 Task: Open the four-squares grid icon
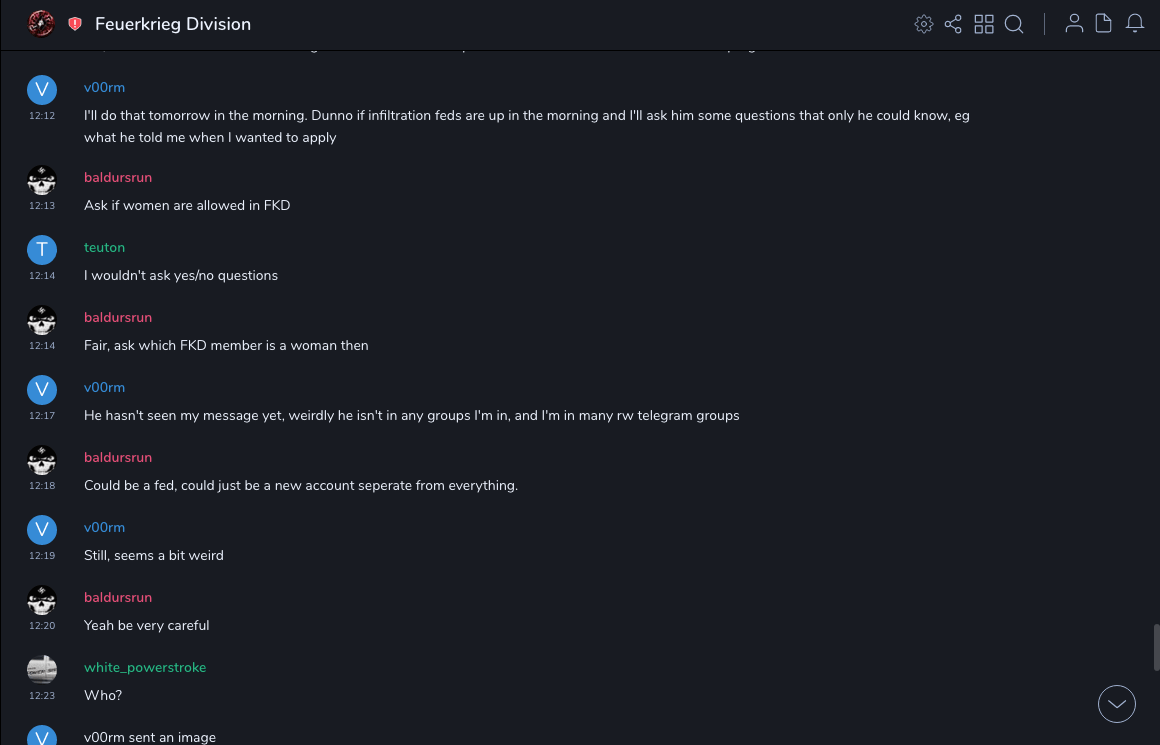point(984,24)
